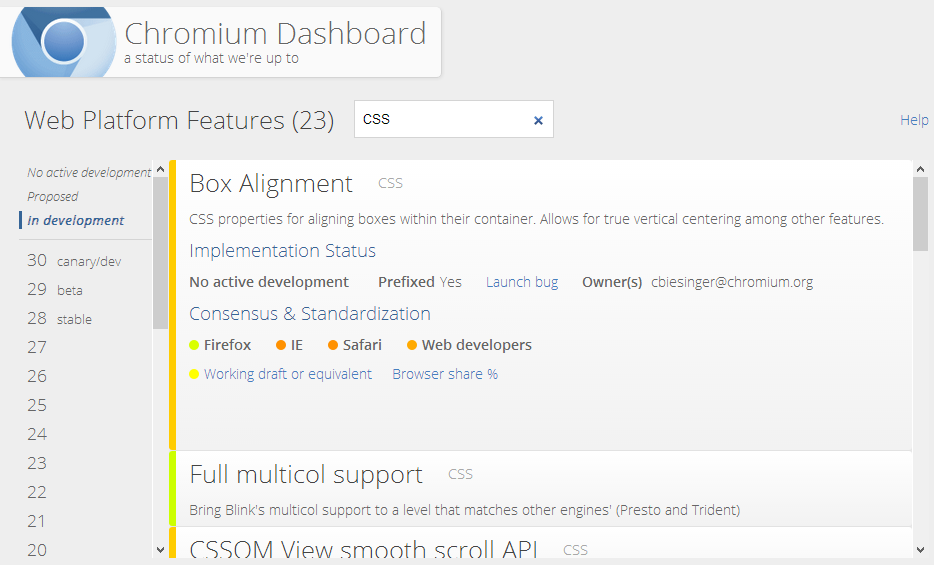
Task: Expand CSSOM View smooth scroll API feature
Action: pos(364,549)
